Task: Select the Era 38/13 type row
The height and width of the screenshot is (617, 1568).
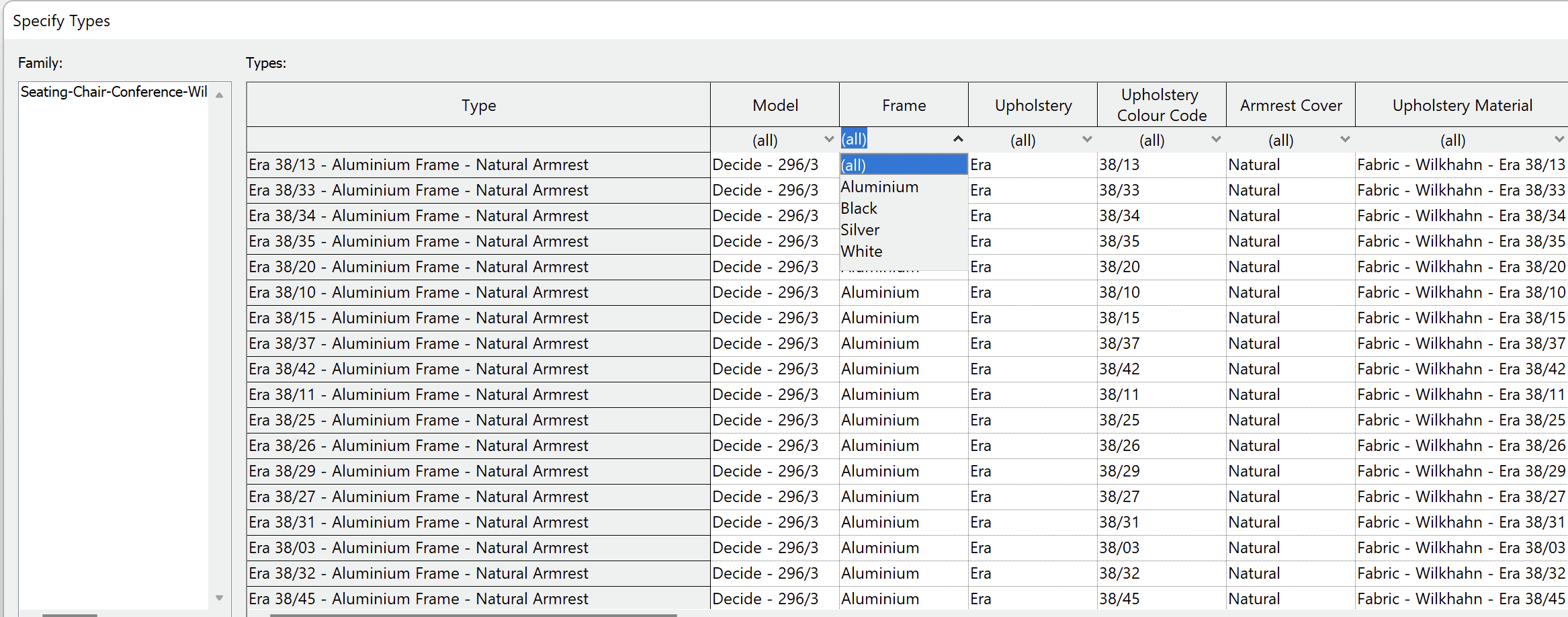Action: coord(418,164)
